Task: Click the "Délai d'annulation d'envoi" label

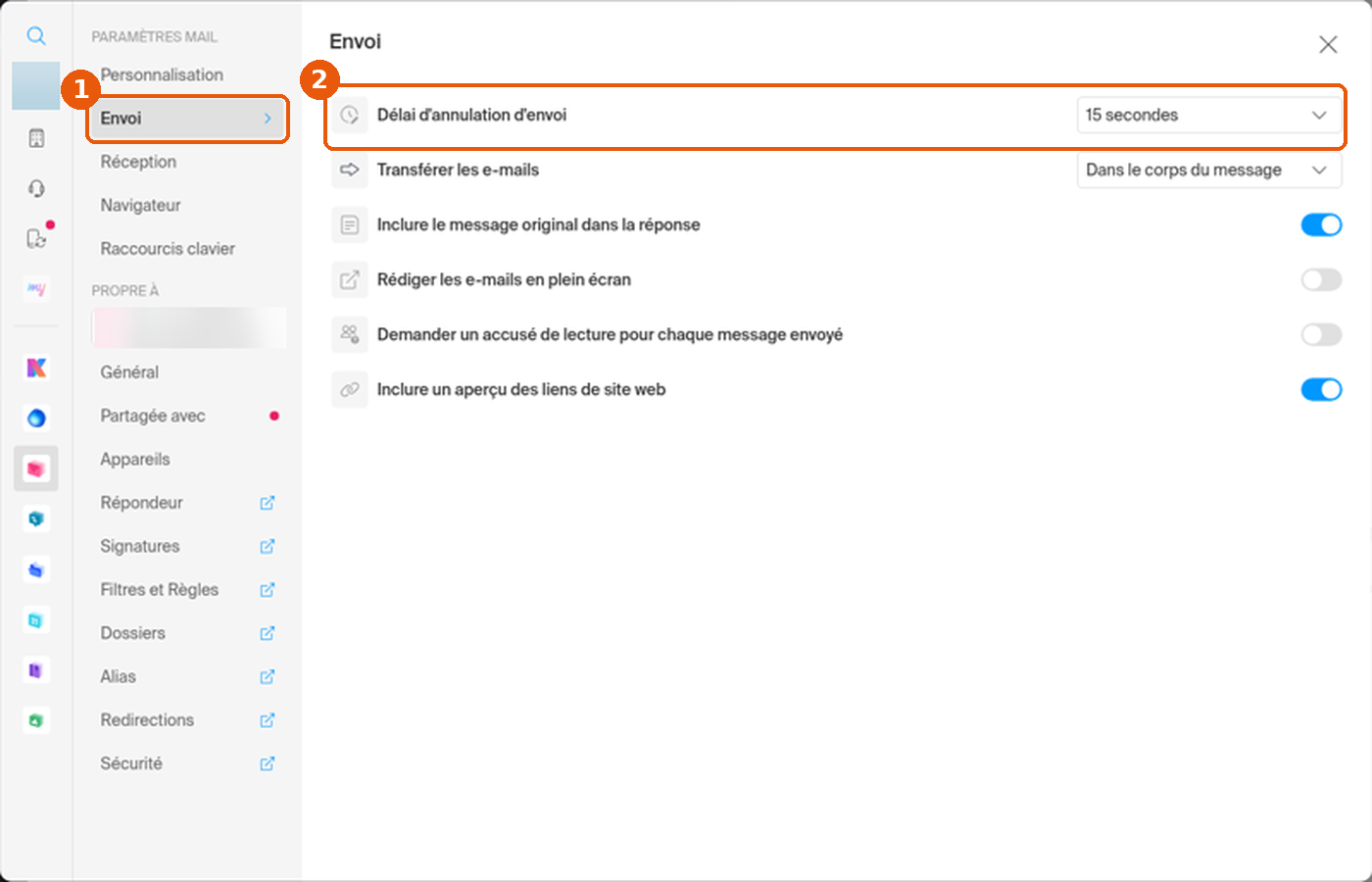Action: (x=471, y=115)
